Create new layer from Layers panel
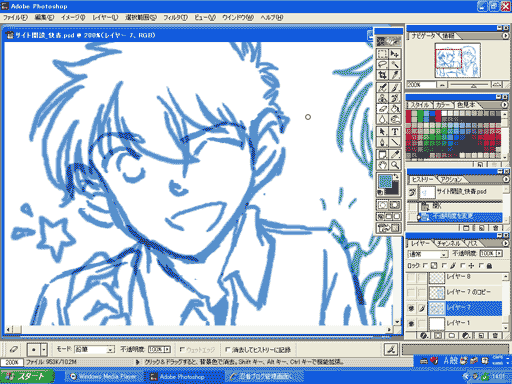Screen dimensions: 512x384 click(x=481, y=336)
